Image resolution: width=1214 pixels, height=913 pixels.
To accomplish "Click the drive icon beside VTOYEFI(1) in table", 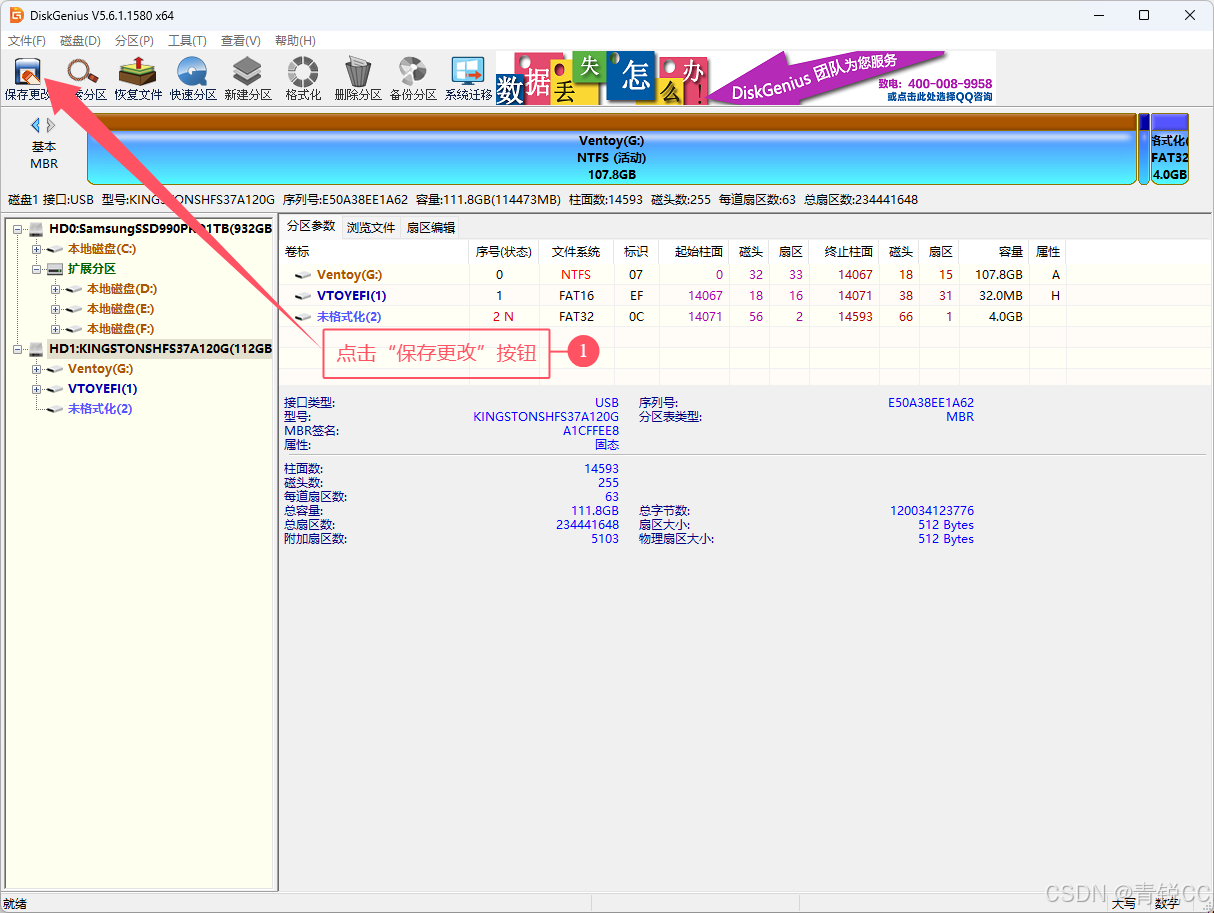I will click(303, 296).
